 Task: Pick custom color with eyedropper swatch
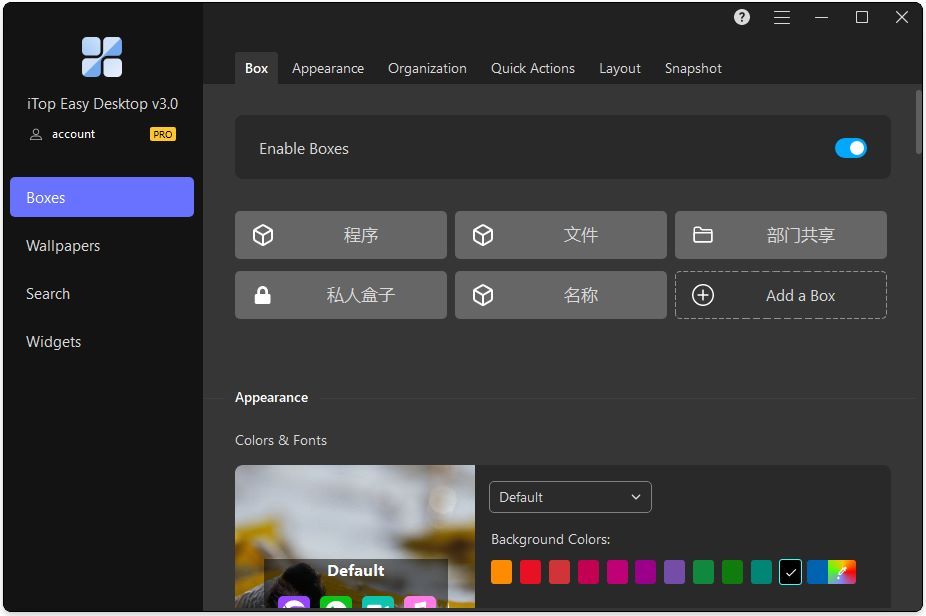click(x=843, y=572)
